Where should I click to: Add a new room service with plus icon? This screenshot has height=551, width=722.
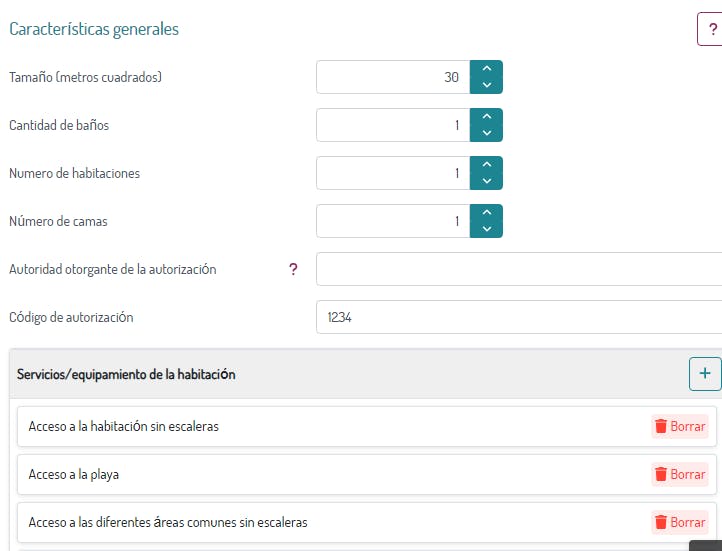coord(704,374)
